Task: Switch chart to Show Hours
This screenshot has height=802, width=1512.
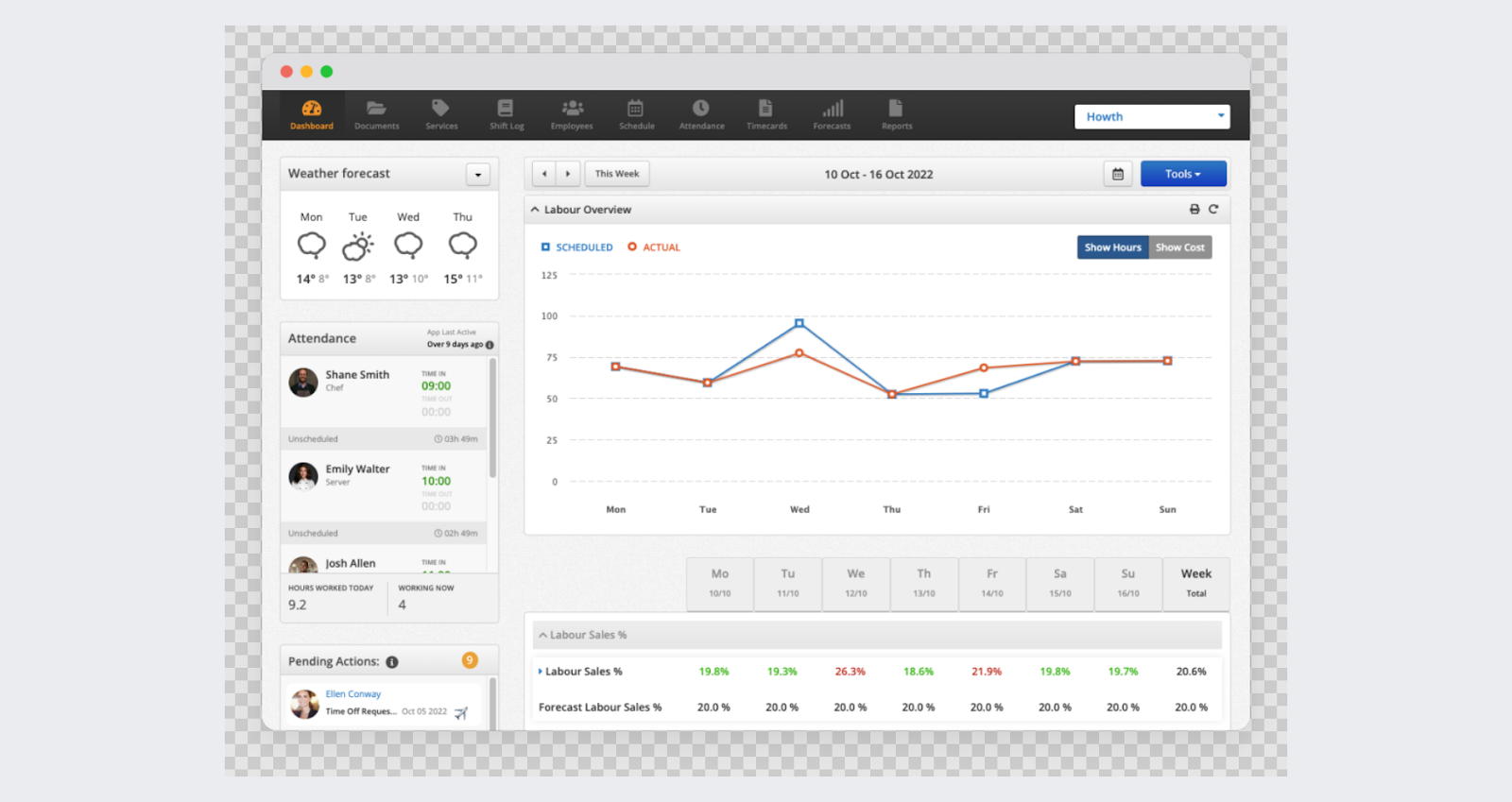Action: [x=1112, y=247]
